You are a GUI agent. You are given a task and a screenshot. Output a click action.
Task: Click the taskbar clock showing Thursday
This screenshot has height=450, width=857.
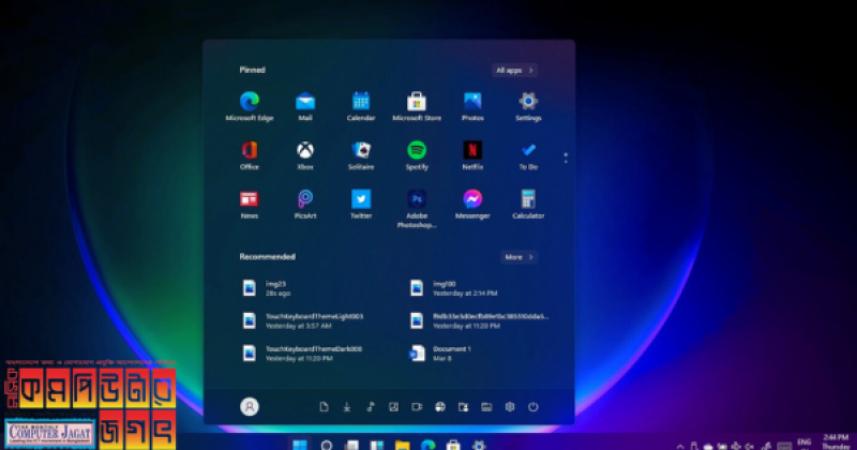[836, 442]
